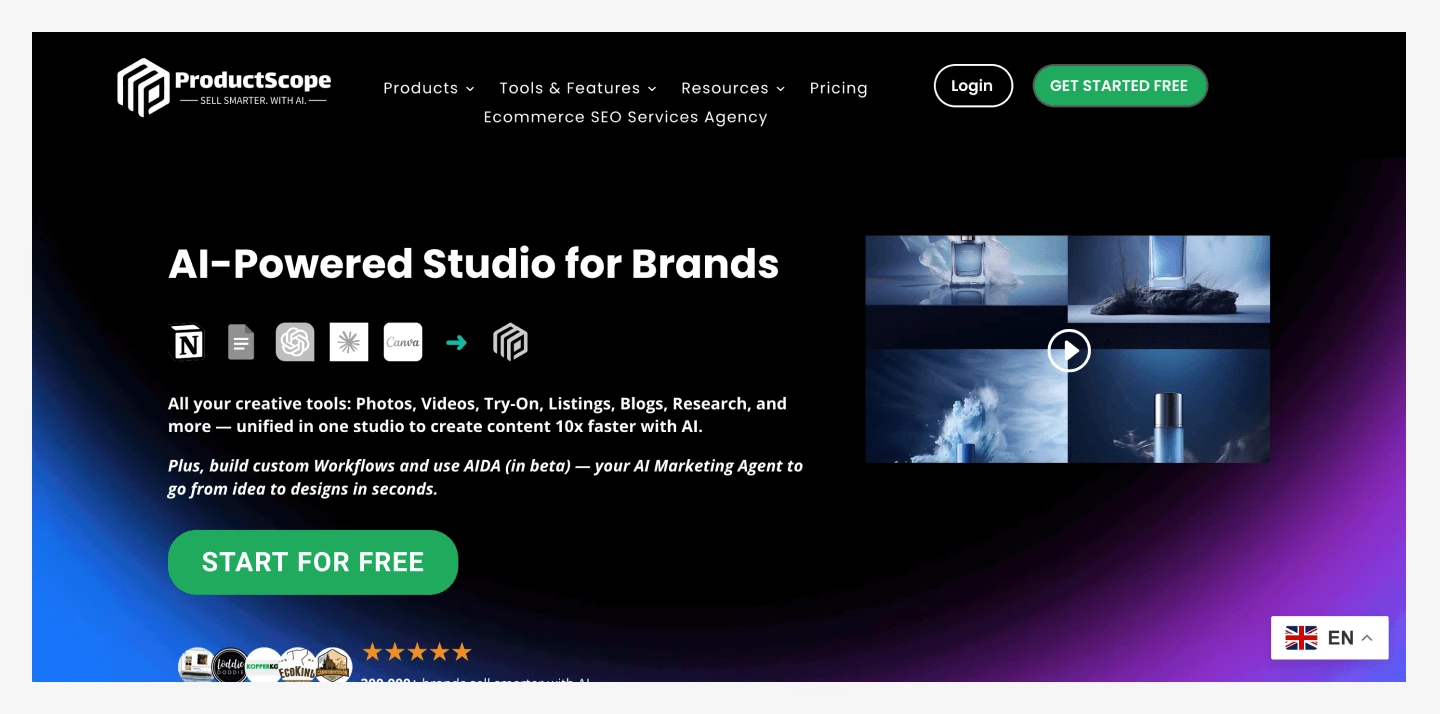Click the ChatGPT icon

[x=295, y=342]
